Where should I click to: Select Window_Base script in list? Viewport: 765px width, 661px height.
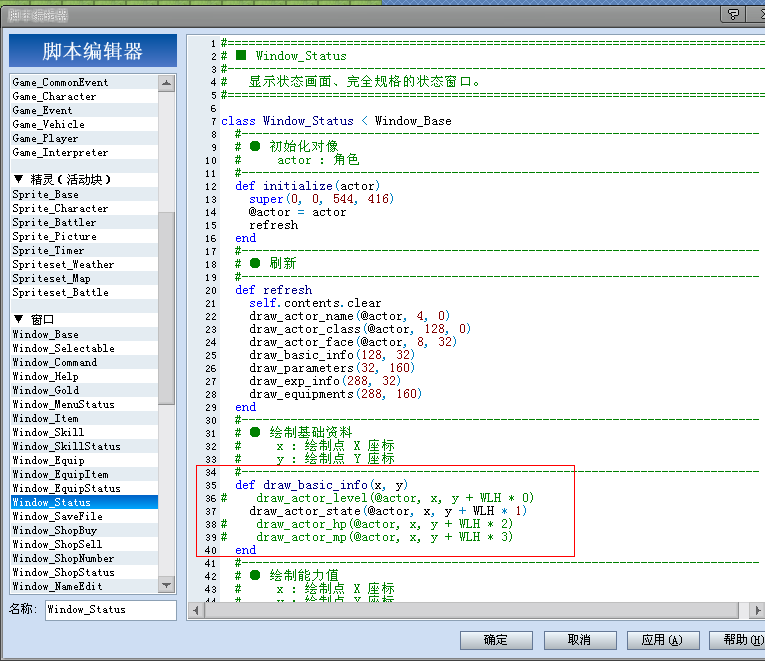click(x=84, y=334)
